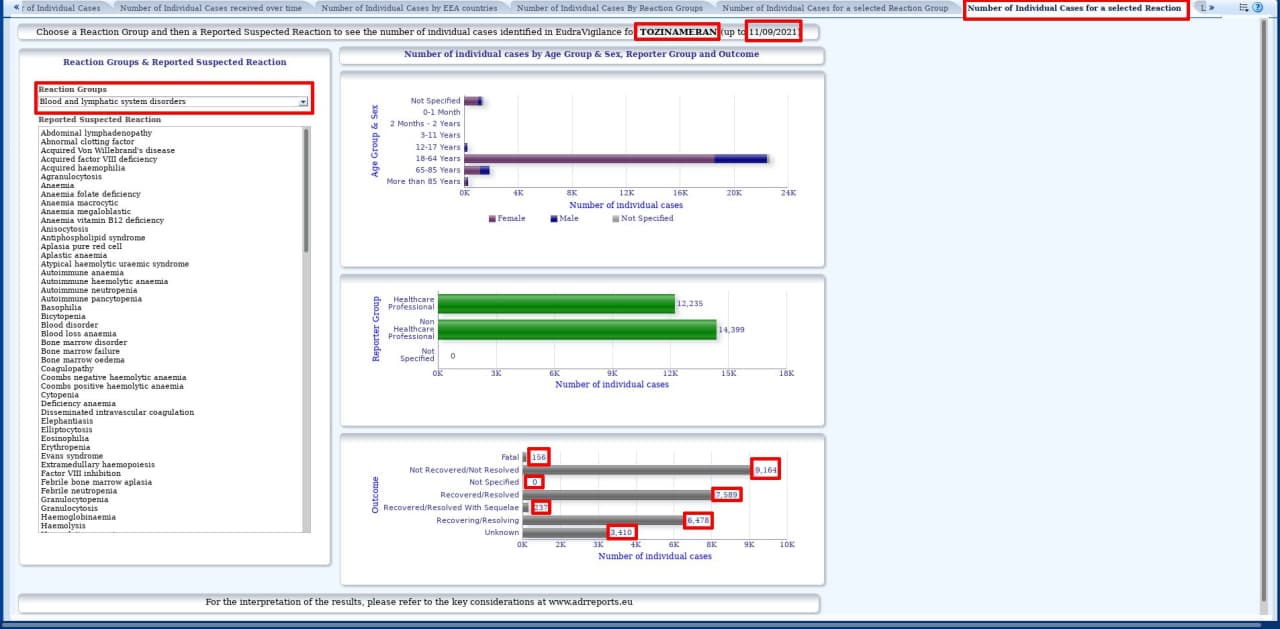Click the reaction list scrollbar thumb

(x=306, y=190)
